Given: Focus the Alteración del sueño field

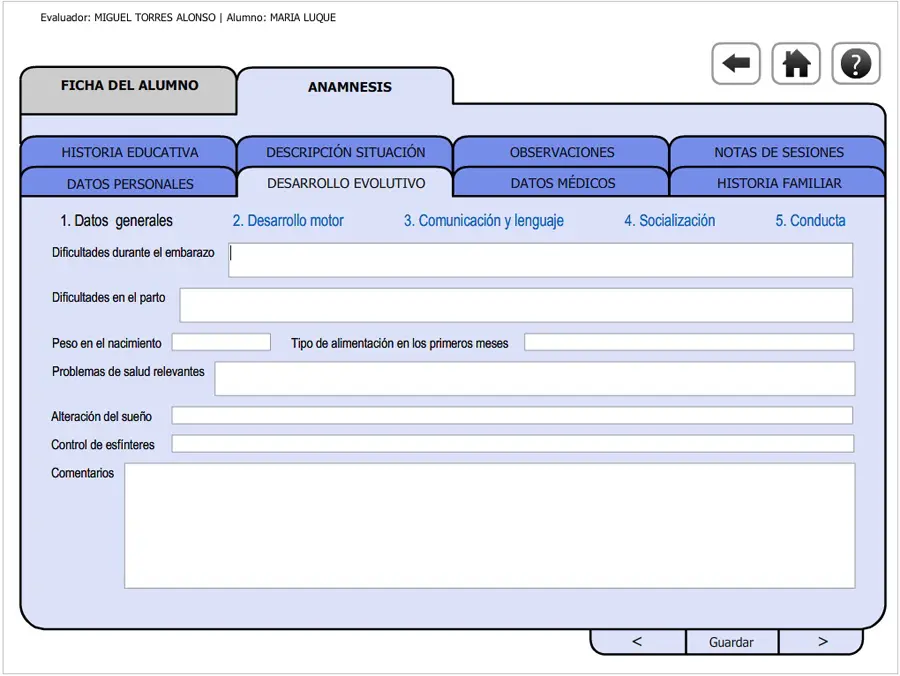Looking at the screenshot, I should (512, 415).
